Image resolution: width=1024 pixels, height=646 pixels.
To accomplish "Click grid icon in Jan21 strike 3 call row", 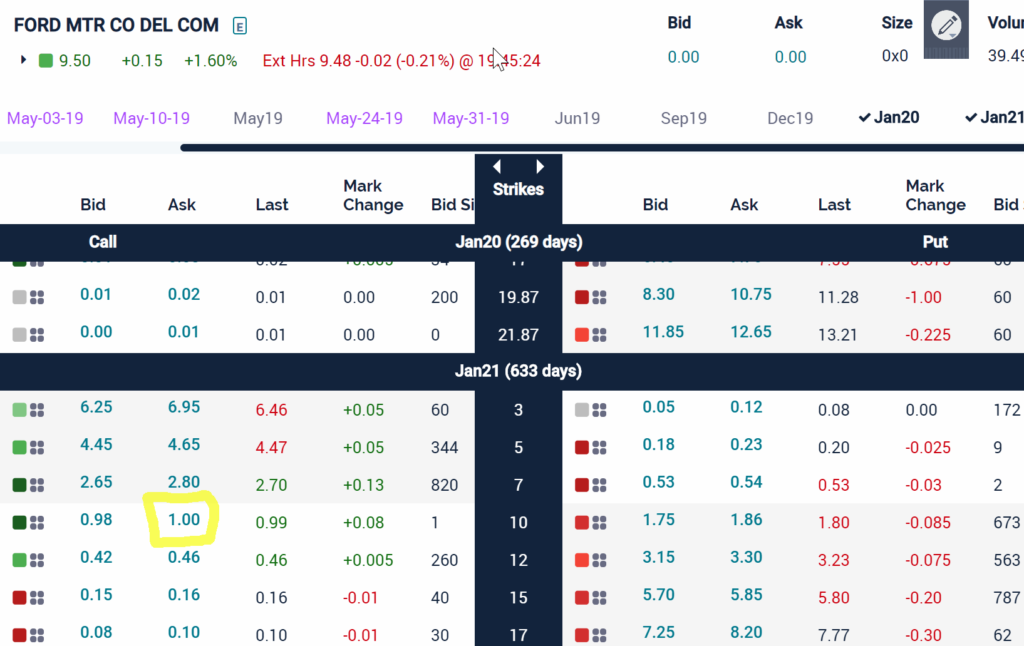I will (37, 410).
